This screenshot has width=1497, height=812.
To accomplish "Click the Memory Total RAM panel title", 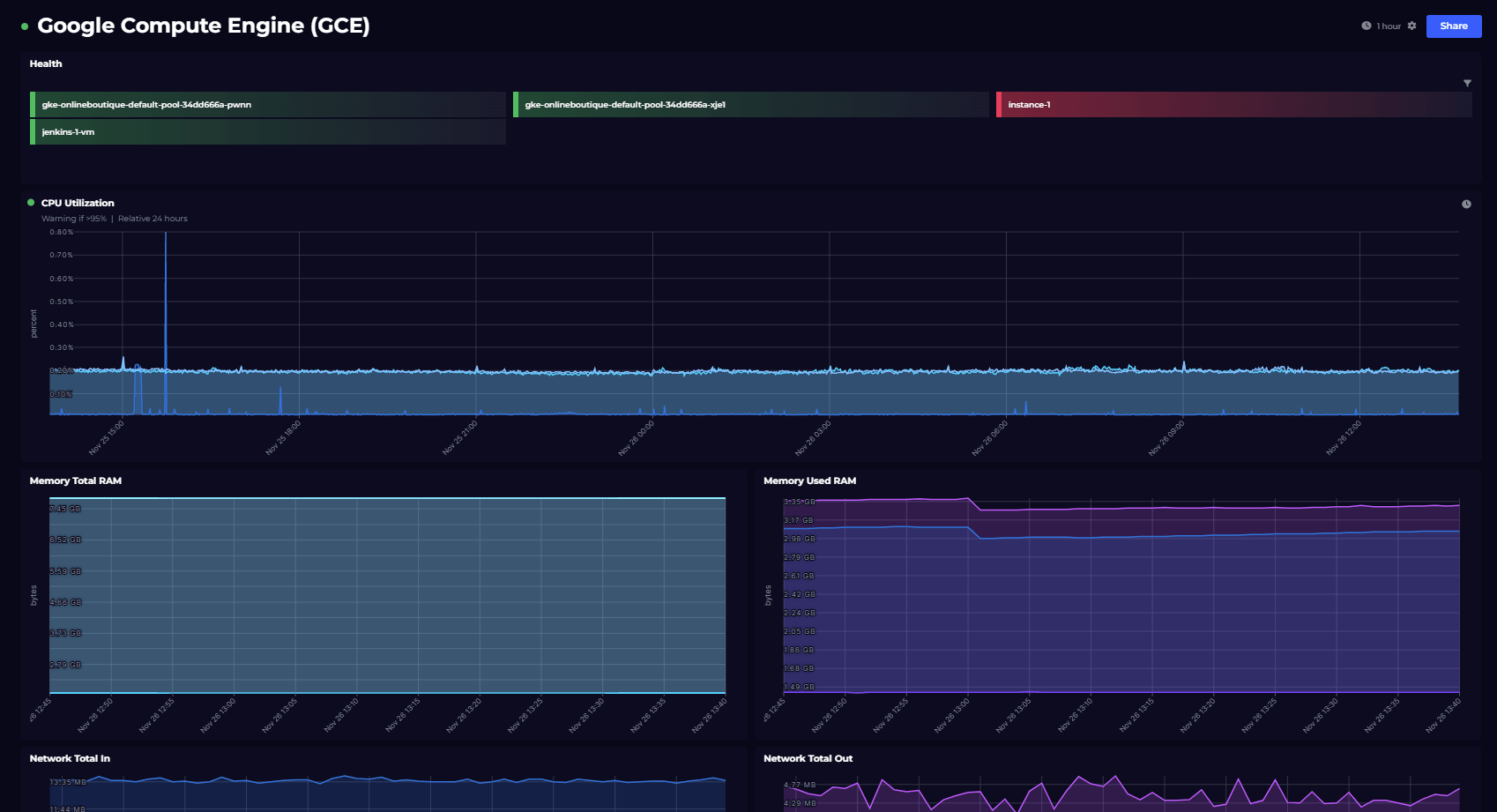I will click(x=75, y=480).
